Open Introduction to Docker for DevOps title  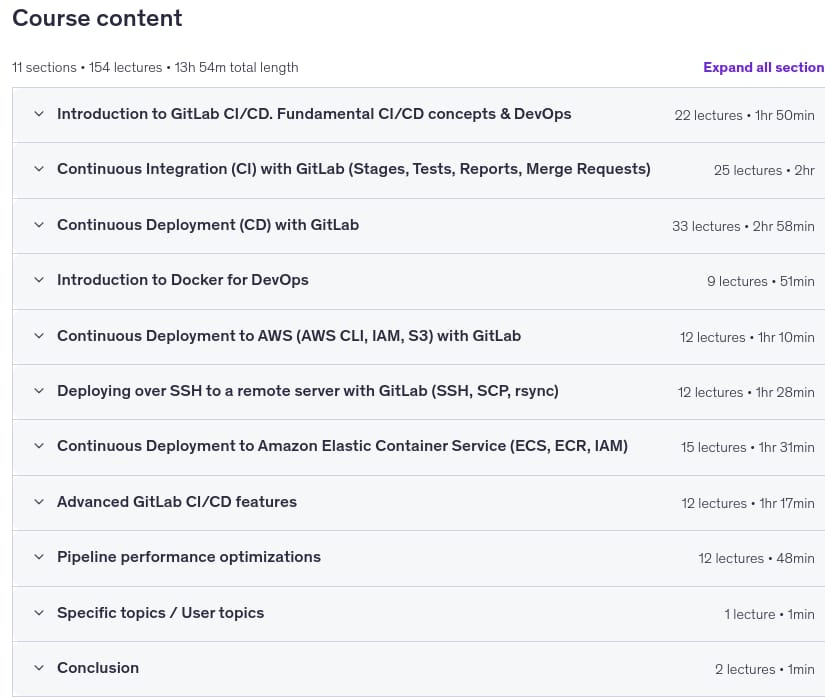point(183,280)
